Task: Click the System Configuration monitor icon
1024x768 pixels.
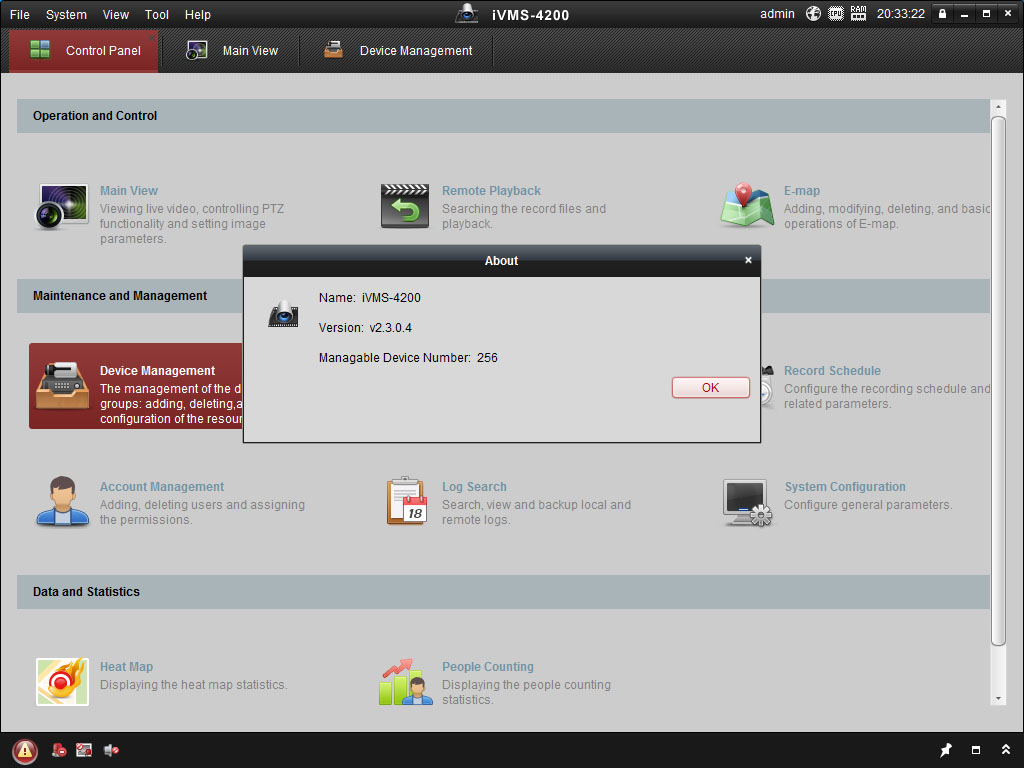Action: click(747, 502)
